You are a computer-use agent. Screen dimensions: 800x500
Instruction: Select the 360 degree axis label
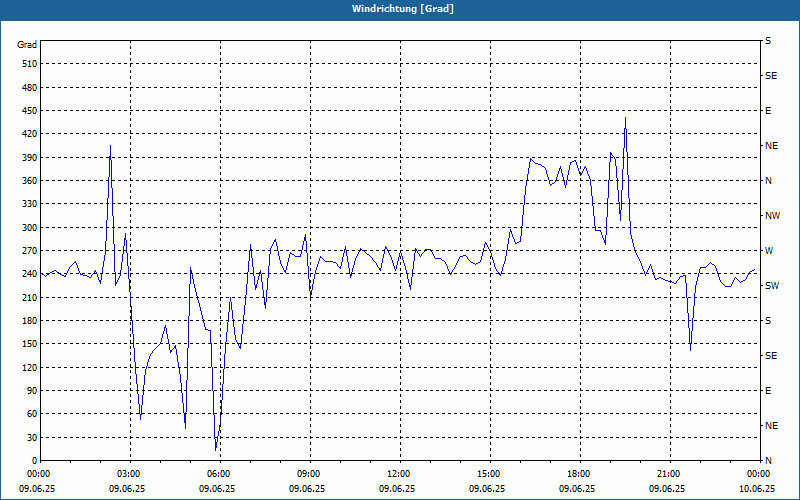tap(30, 181)
